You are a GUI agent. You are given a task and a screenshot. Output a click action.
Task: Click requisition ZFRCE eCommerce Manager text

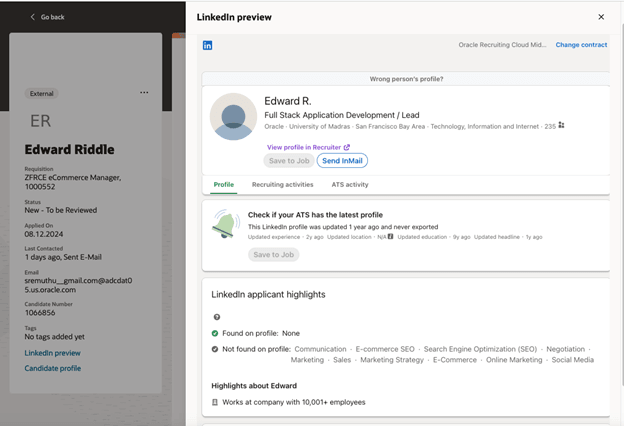tap(73, 182)
